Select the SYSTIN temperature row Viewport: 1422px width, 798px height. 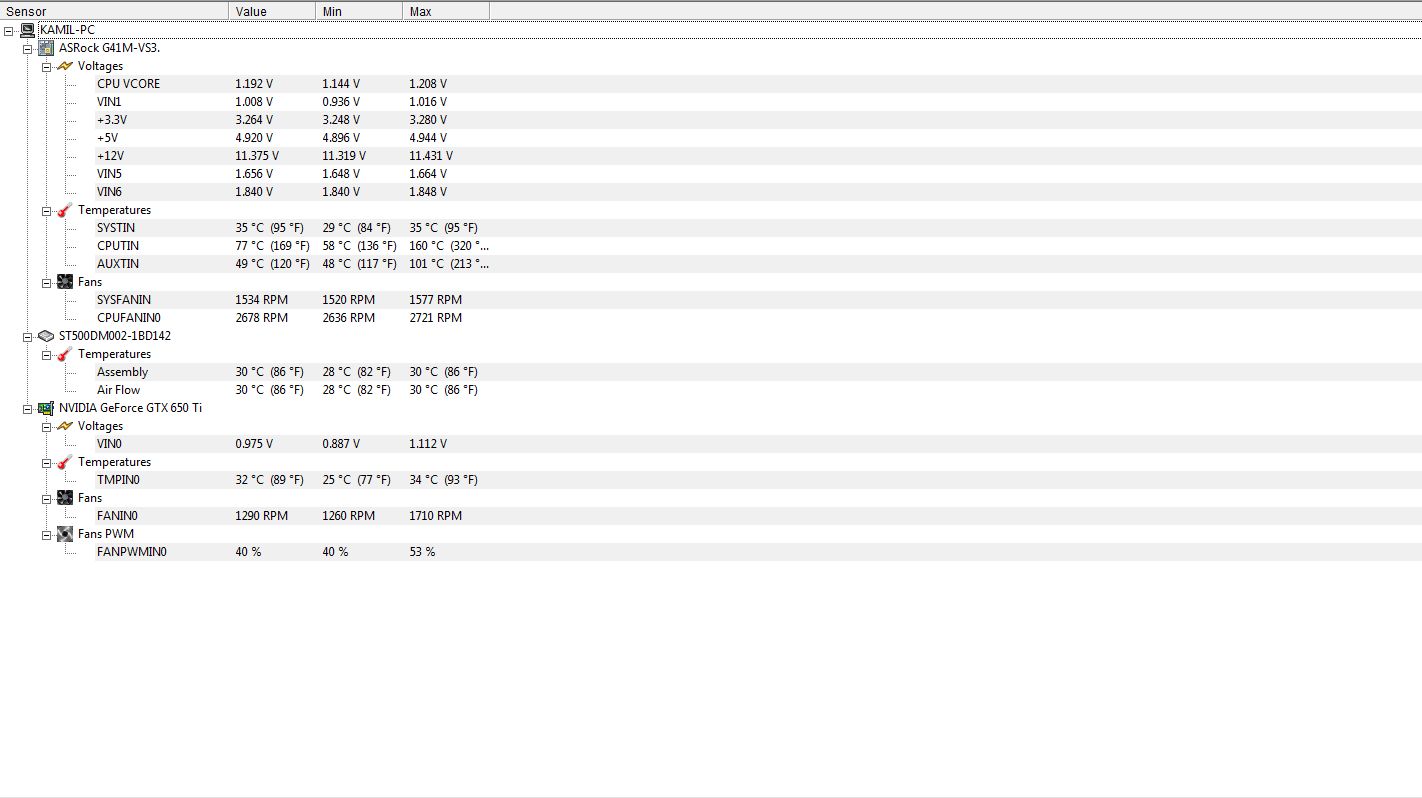point(758,228)
